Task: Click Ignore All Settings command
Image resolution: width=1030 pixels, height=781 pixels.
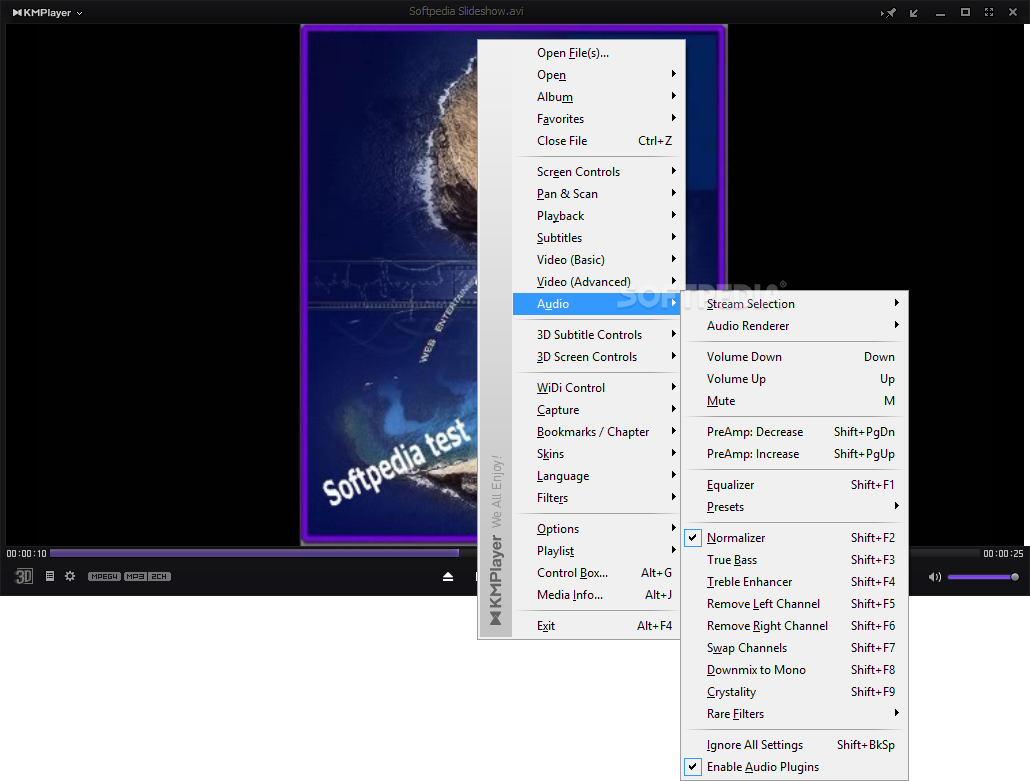Action: [795, 745]
